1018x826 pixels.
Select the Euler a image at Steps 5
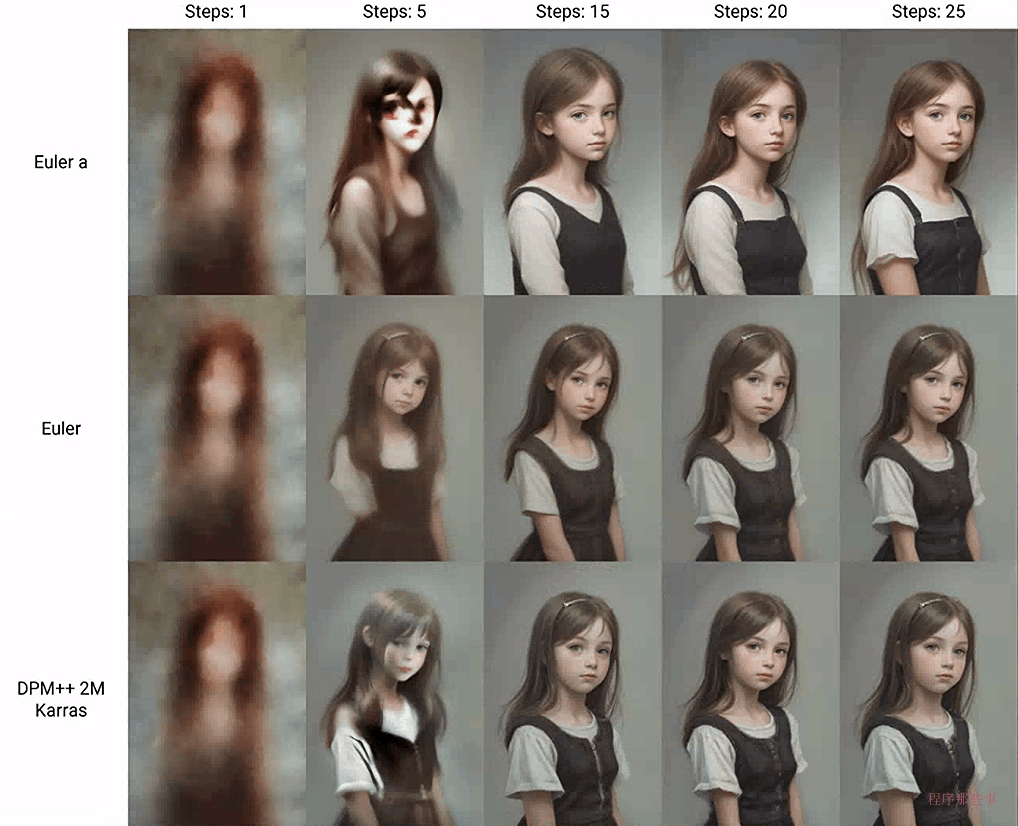(394, 162)
